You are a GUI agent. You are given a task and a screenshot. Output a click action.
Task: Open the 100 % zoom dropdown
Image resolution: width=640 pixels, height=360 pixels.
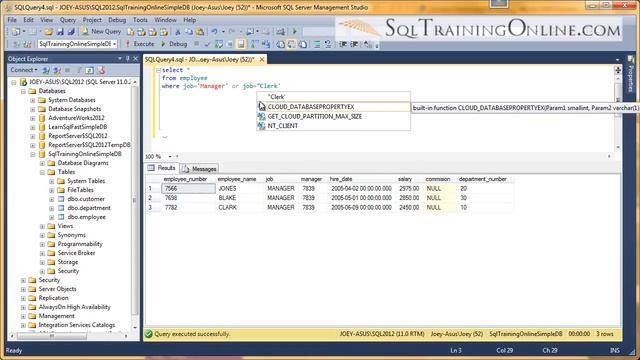[170, 156]
